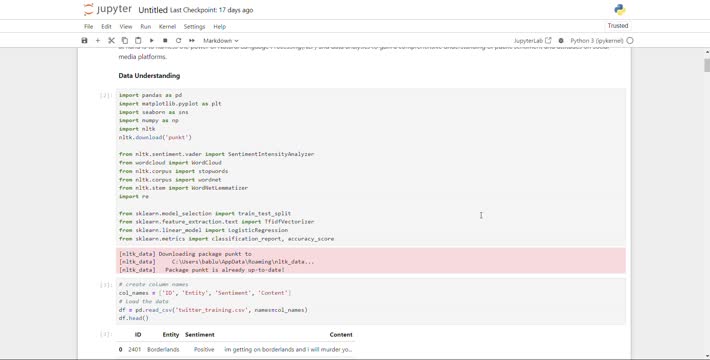The height and width of the screenshot is (360, 710).
Task: Save the notebook with the floppy icon
Action: click(84, 40)
